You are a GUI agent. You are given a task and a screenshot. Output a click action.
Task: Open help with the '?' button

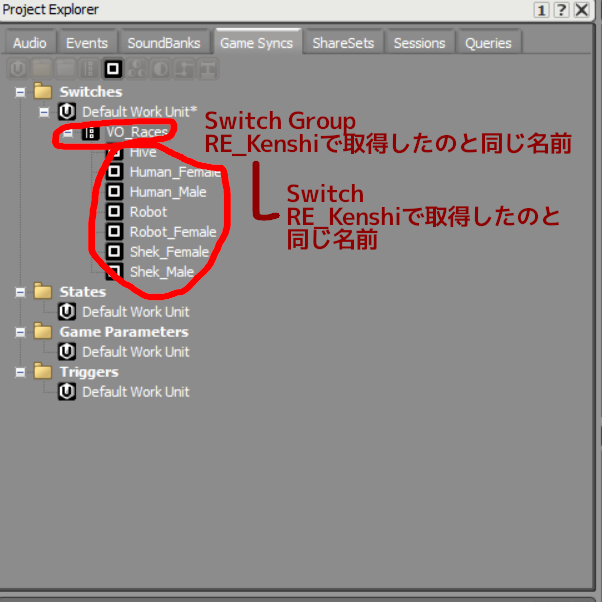click(561, 10)
